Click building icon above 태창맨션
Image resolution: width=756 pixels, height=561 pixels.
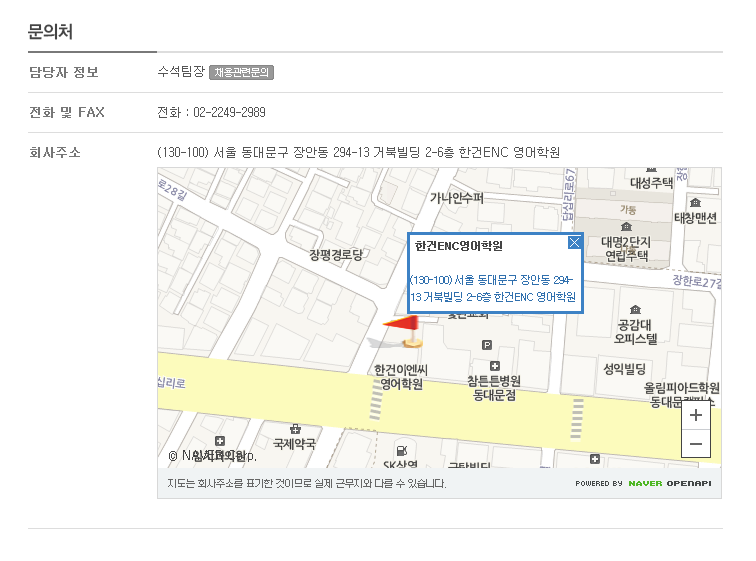pyautogui.click(x=695, y=202)
